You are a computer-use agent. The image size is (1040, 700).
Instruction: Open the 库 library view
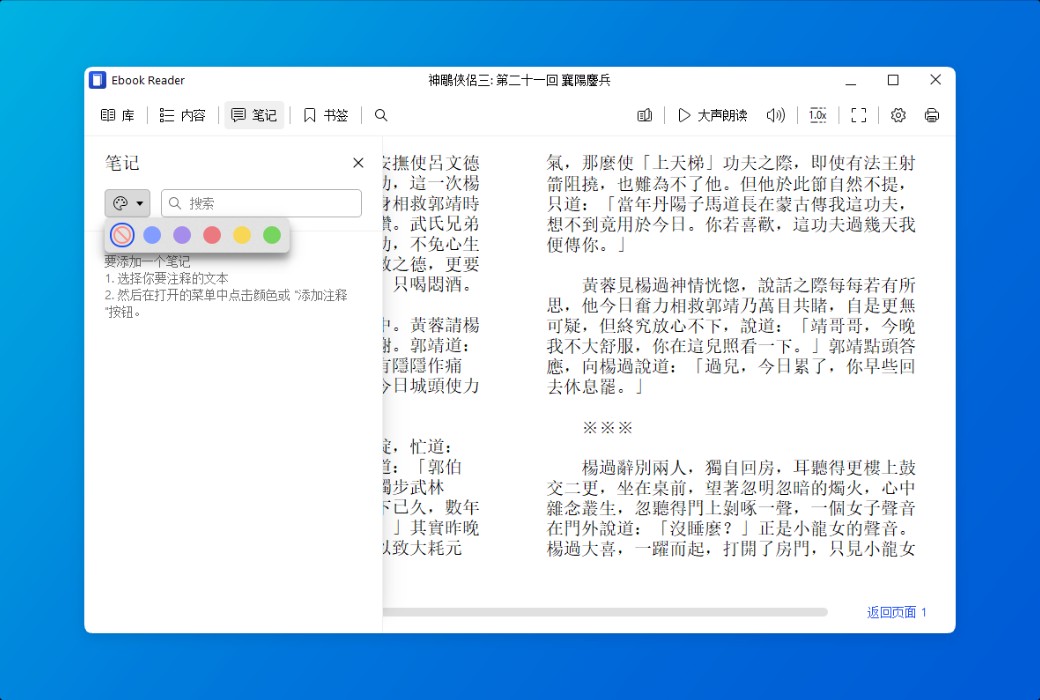117,115
